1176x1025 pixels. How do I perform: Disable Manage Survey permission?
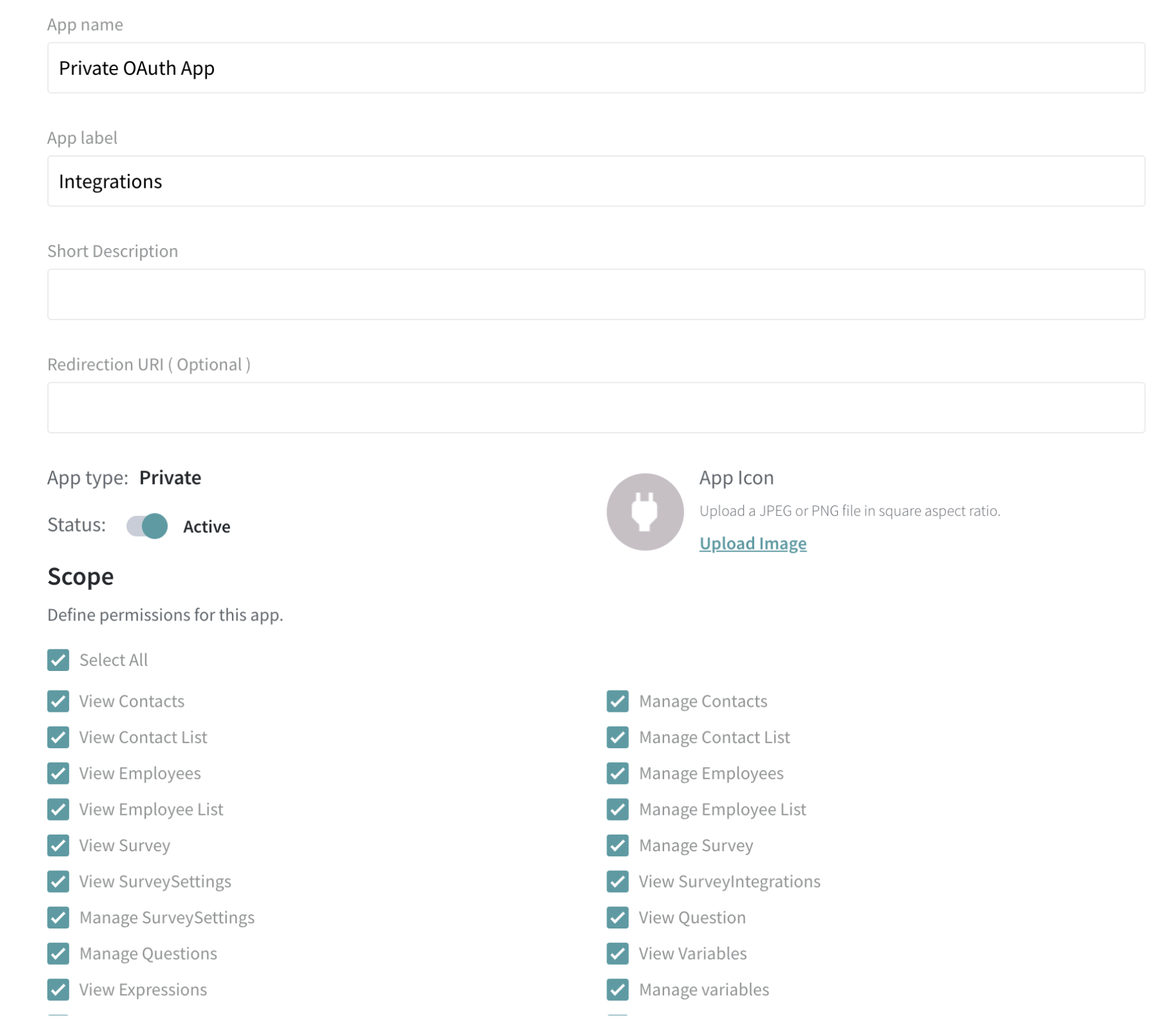pos(617,845)
